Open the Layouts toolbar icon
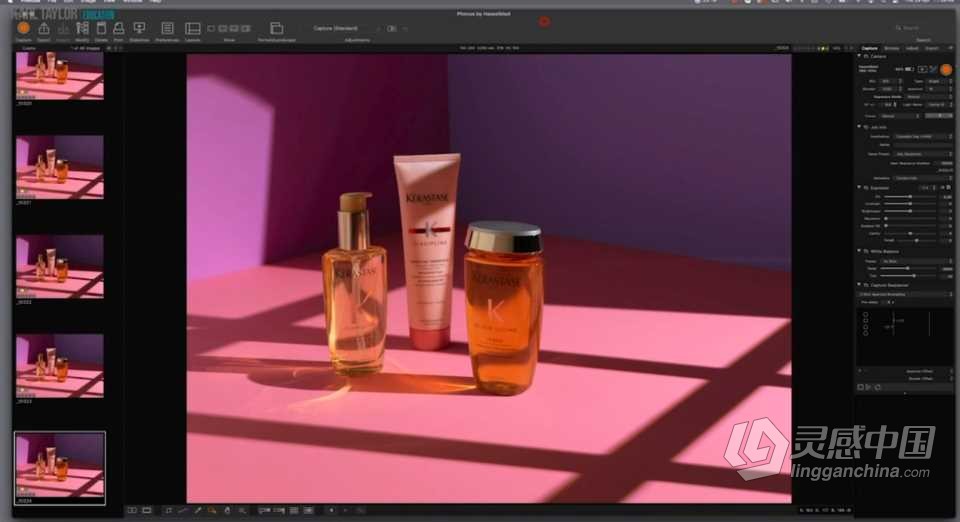 [193, 28]
